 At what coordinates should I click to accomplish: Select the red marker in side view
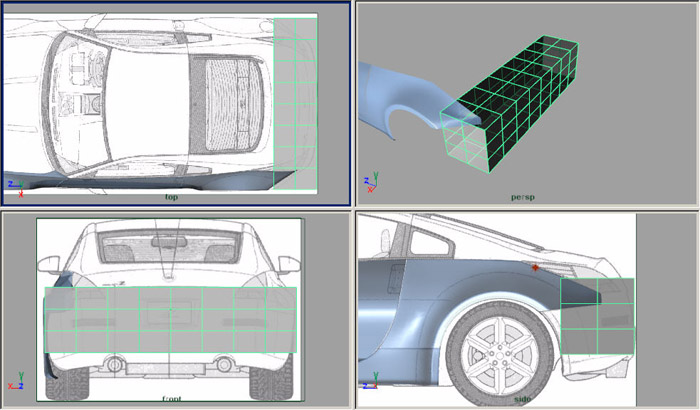click(537, 268)
